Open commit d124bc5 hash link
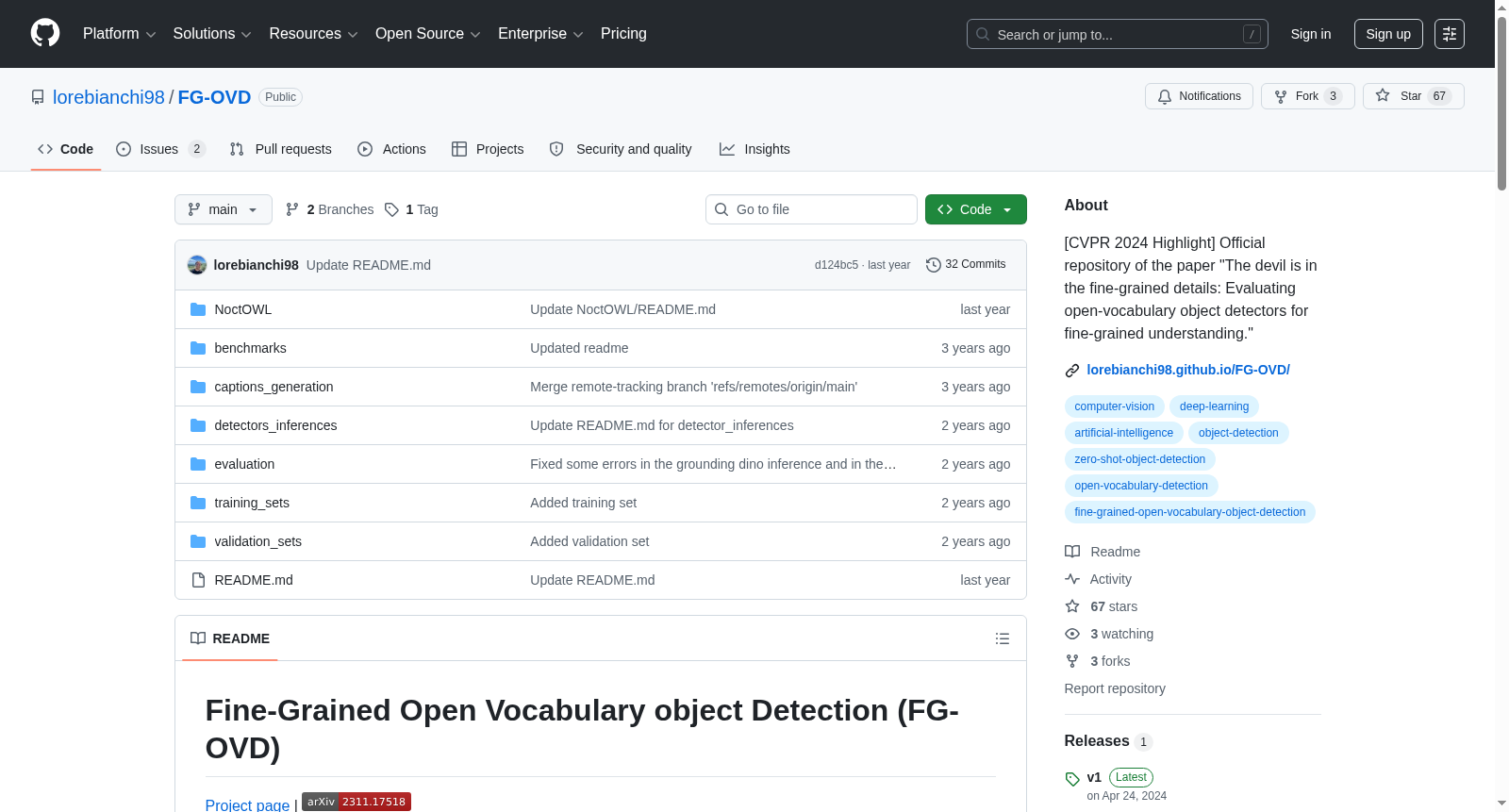The image size is (1509, 812). click(x=837, y=265)
